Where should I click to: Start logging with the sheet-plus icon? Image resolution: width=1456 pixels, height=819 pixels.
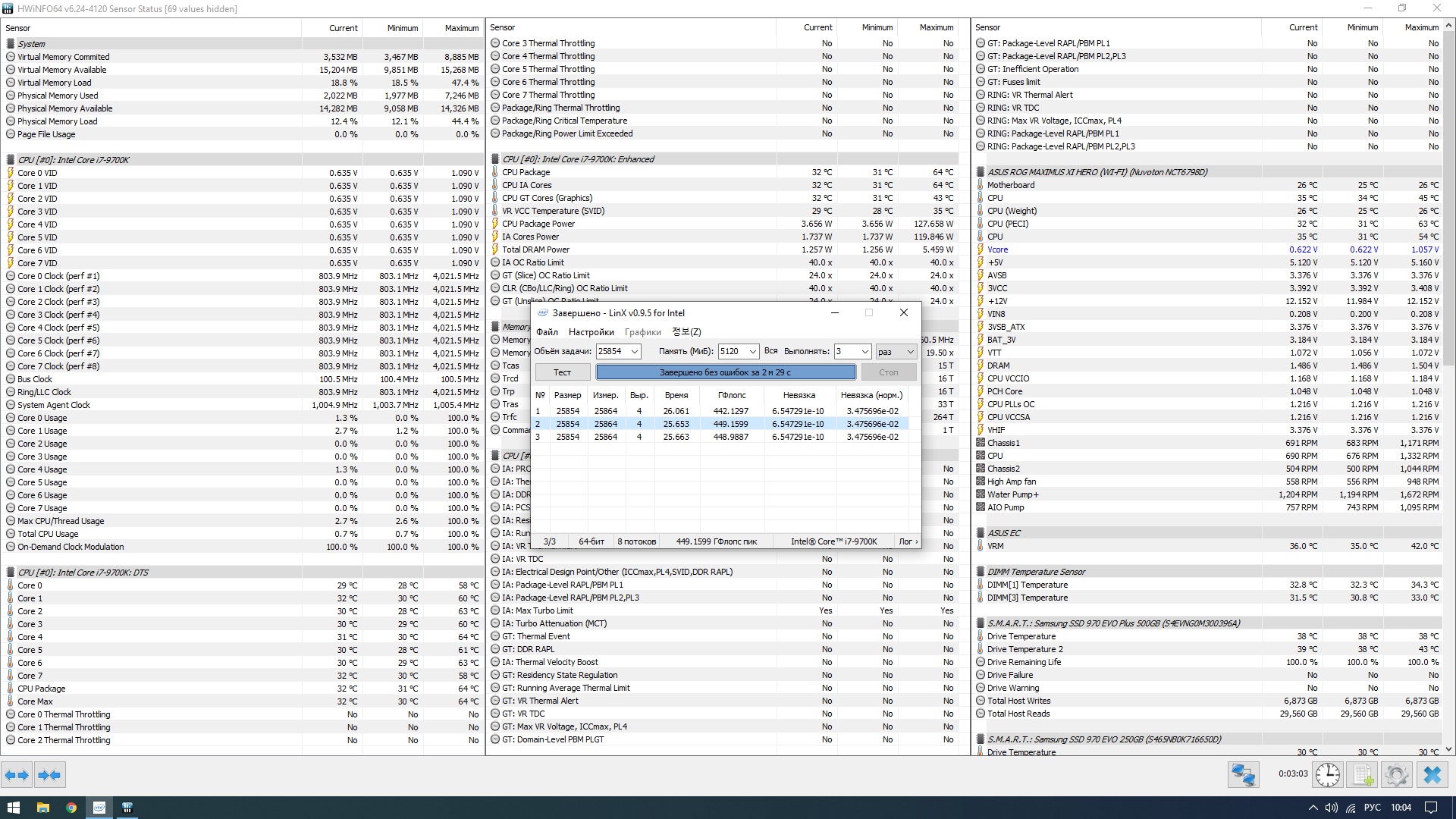pyautogui.click(x=1362, y=775)
